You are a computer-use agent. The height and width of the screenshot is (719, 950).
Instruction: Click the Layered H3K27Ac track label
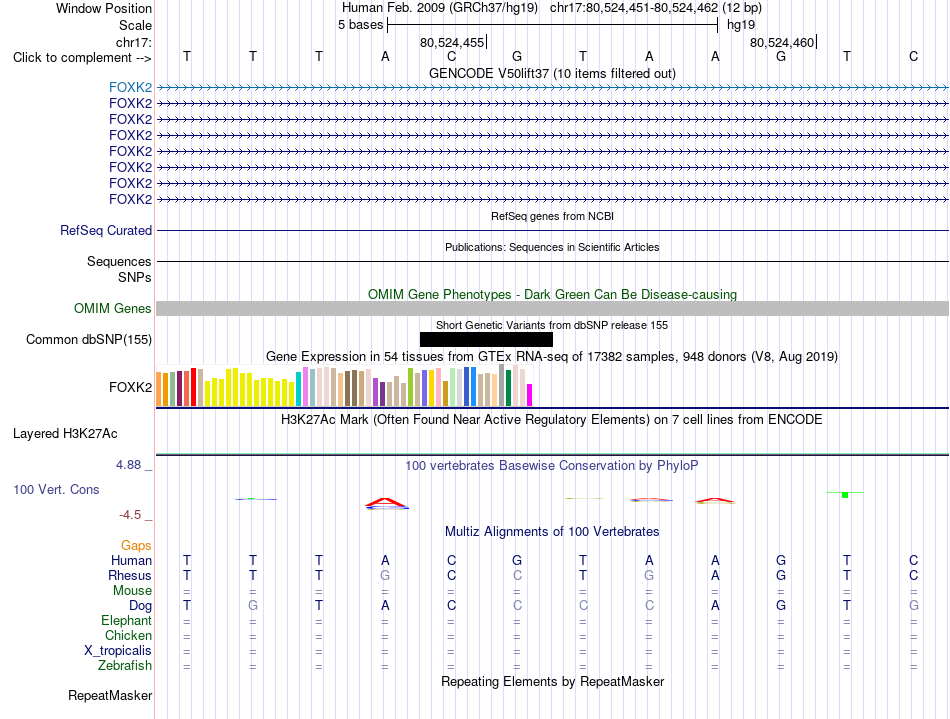pyautogui.click(x=65, y=434)
